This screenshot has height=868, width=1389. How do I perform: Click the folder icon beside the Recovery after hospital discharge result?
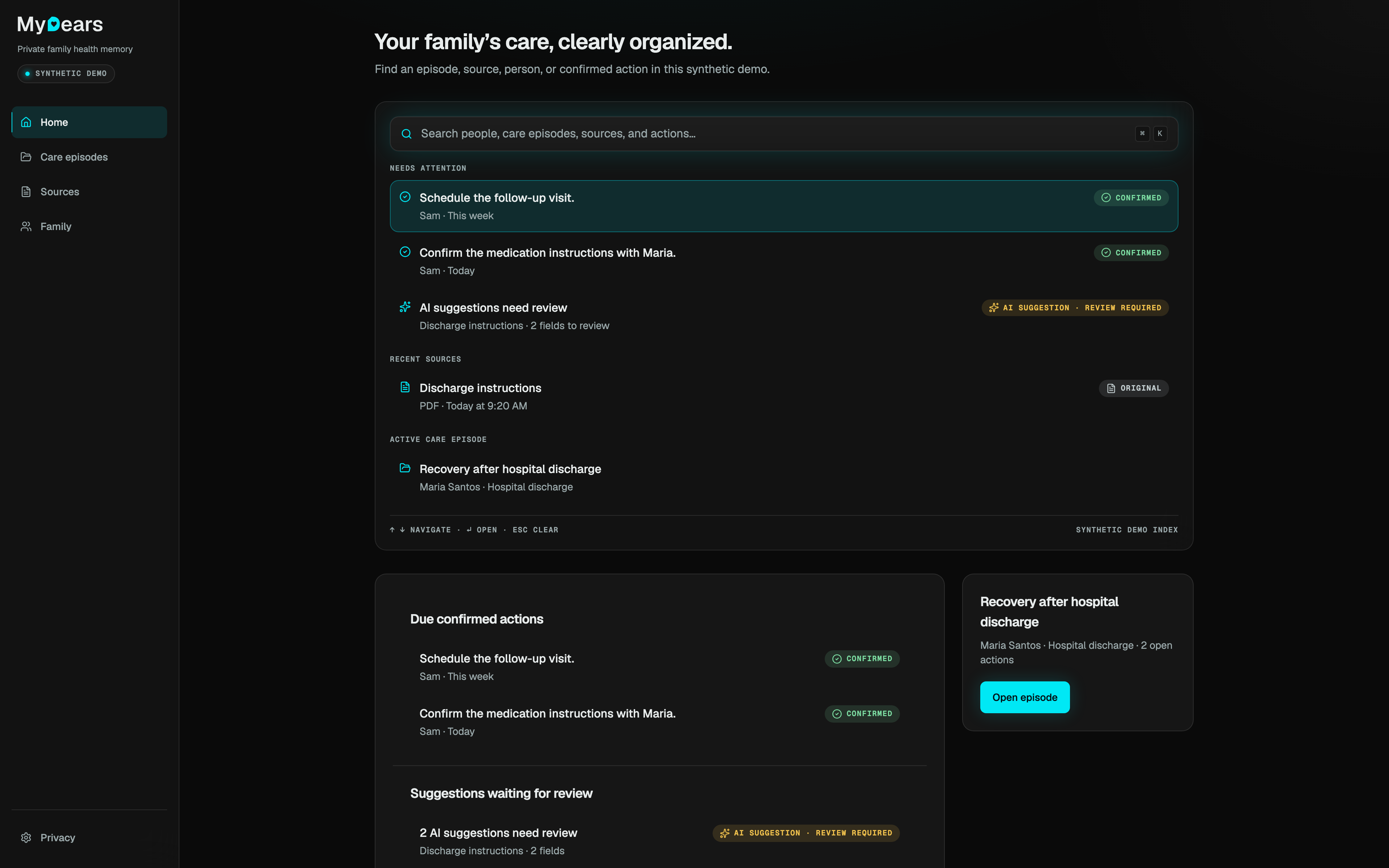[405, 468]
